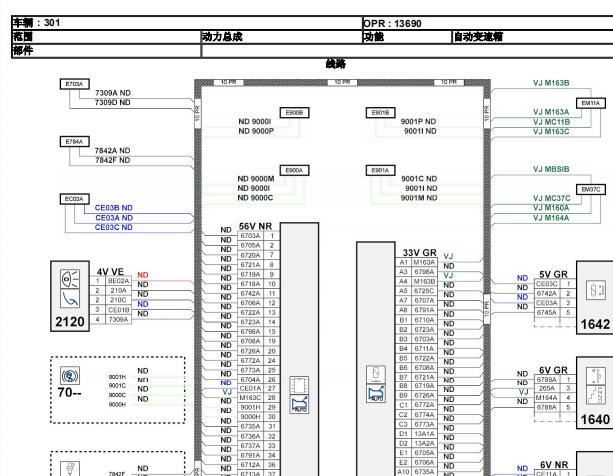Image resolution: width=613 pixels, height=476 pixels.
Task: Click the '6V GR' connector label
Action: (x=553, y=370)
